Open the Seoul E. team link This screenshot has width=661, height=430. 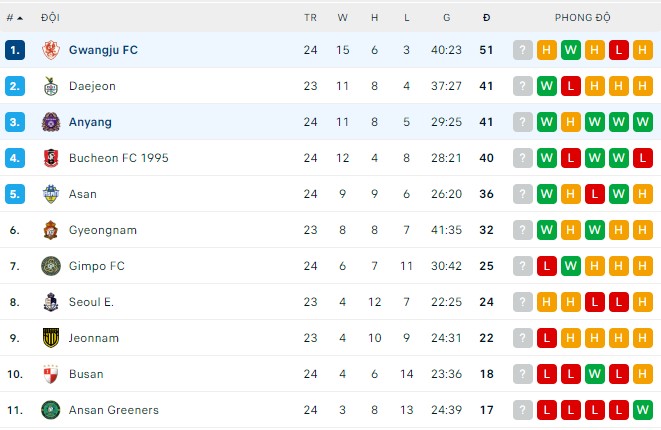(91, 302)
